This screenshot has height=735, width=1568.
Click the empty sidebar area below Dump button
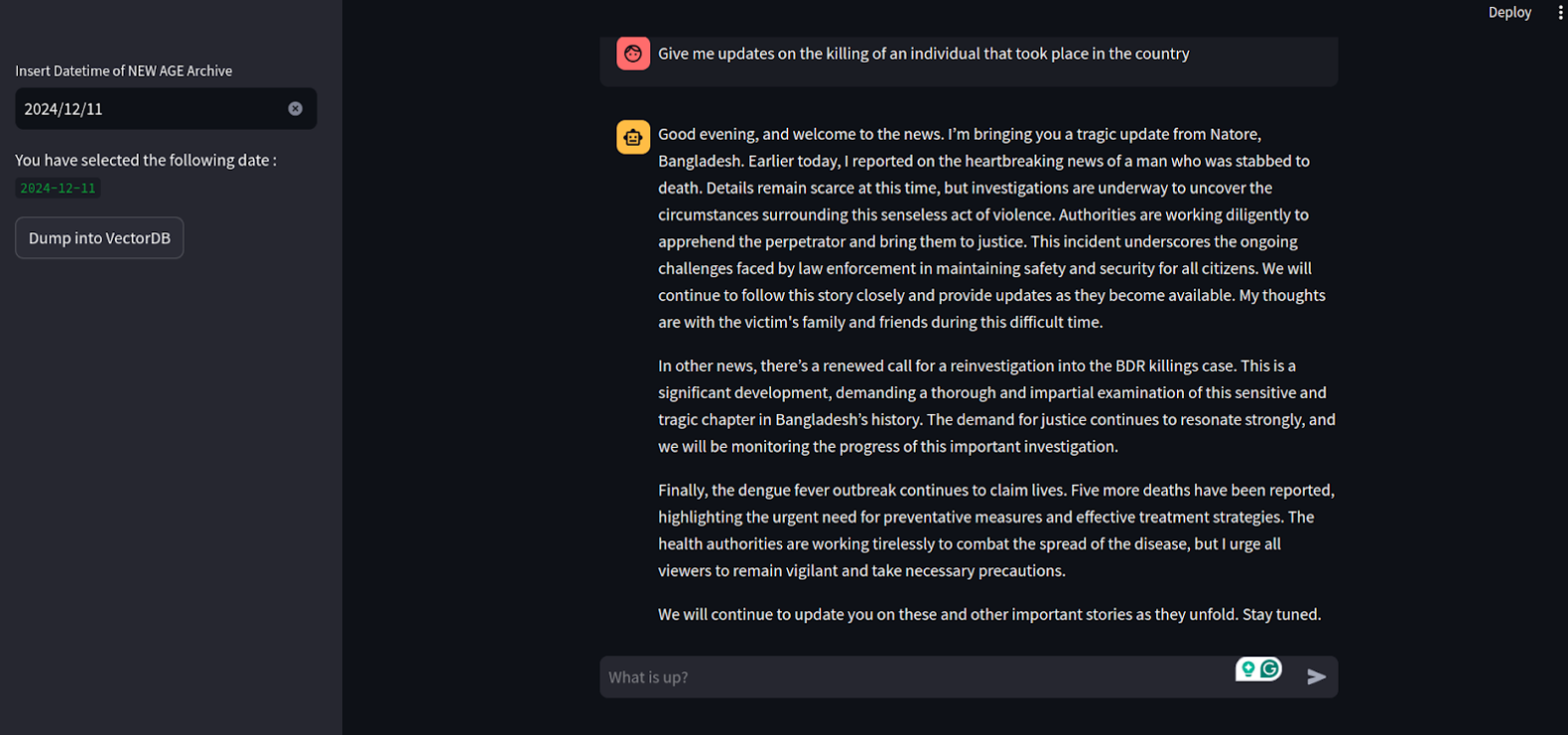click(x=171, y=499)
